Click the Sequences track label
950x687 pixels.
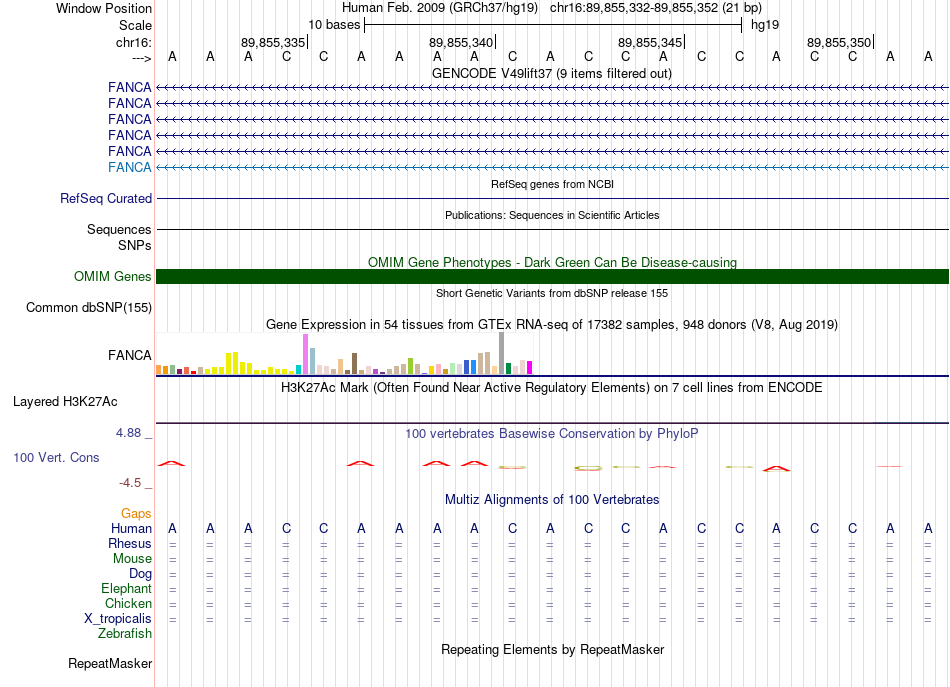pos(119,229)
